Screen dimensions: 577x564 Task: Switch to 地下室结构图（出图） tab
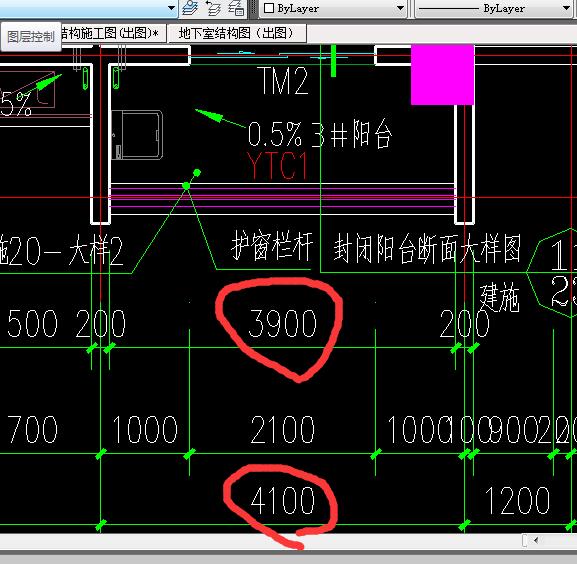(237, 33)
